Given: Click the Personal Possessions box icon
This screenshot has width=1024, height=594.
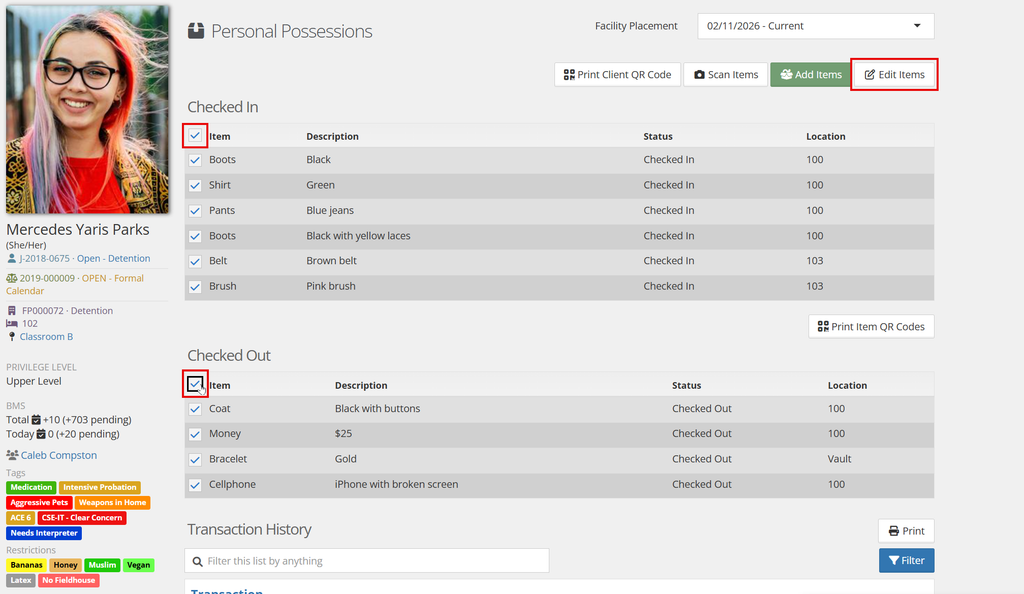Looking at the screenshot, I should pos(196,31).
